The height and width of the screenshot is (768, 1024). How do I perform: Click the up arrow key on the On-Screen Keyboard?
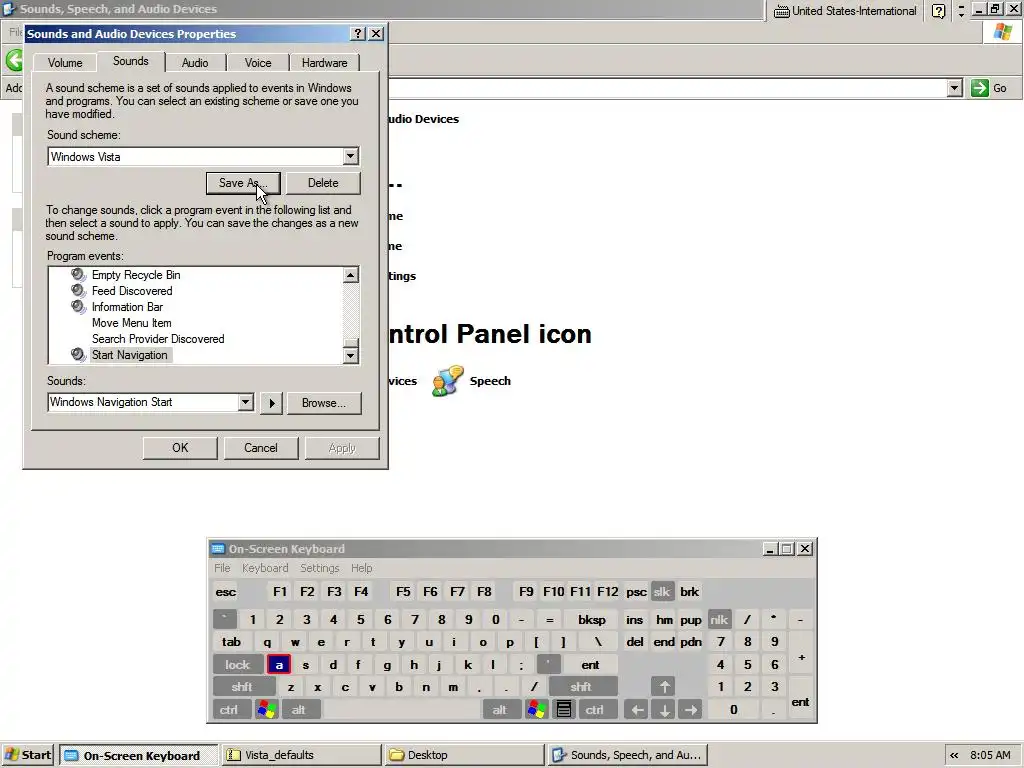click(664, 687)
